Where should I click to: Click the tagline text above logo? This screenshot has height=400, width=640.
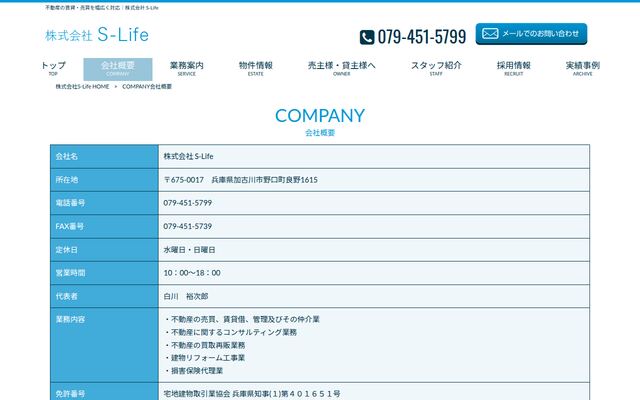click(102, 8)
